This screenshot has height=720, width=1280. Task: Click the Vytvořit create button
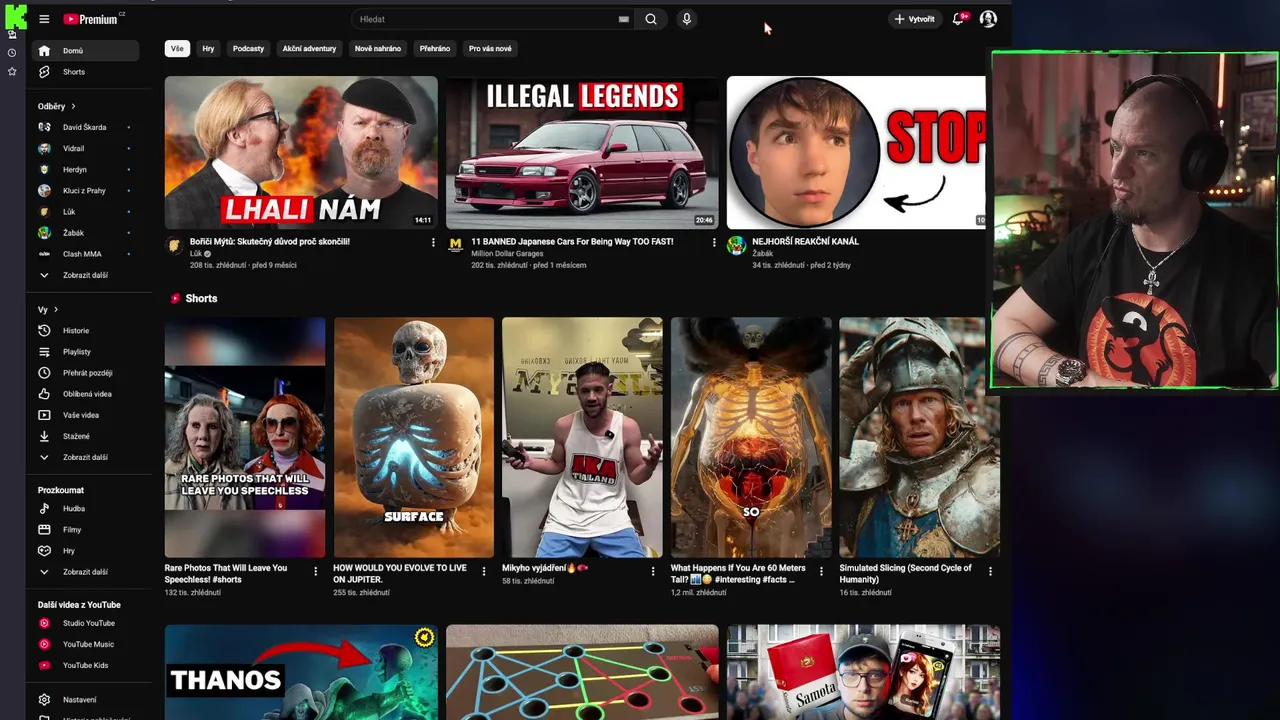tap(915, 19)
